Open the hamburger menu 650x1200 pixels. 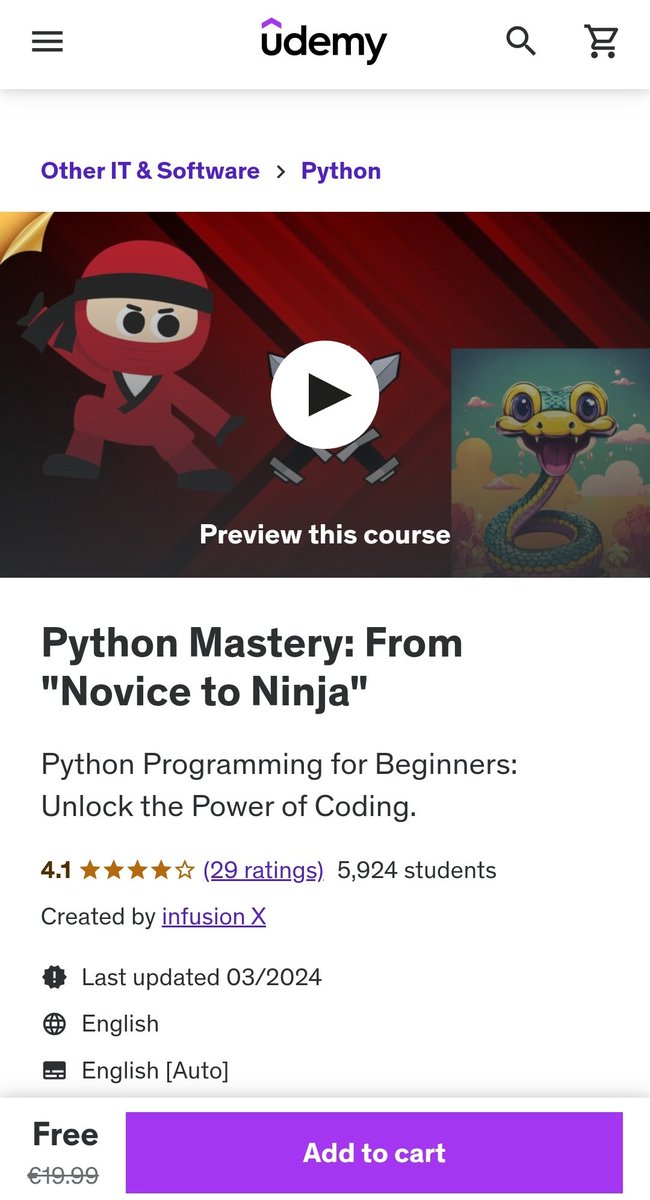click(x=47, y=42)
